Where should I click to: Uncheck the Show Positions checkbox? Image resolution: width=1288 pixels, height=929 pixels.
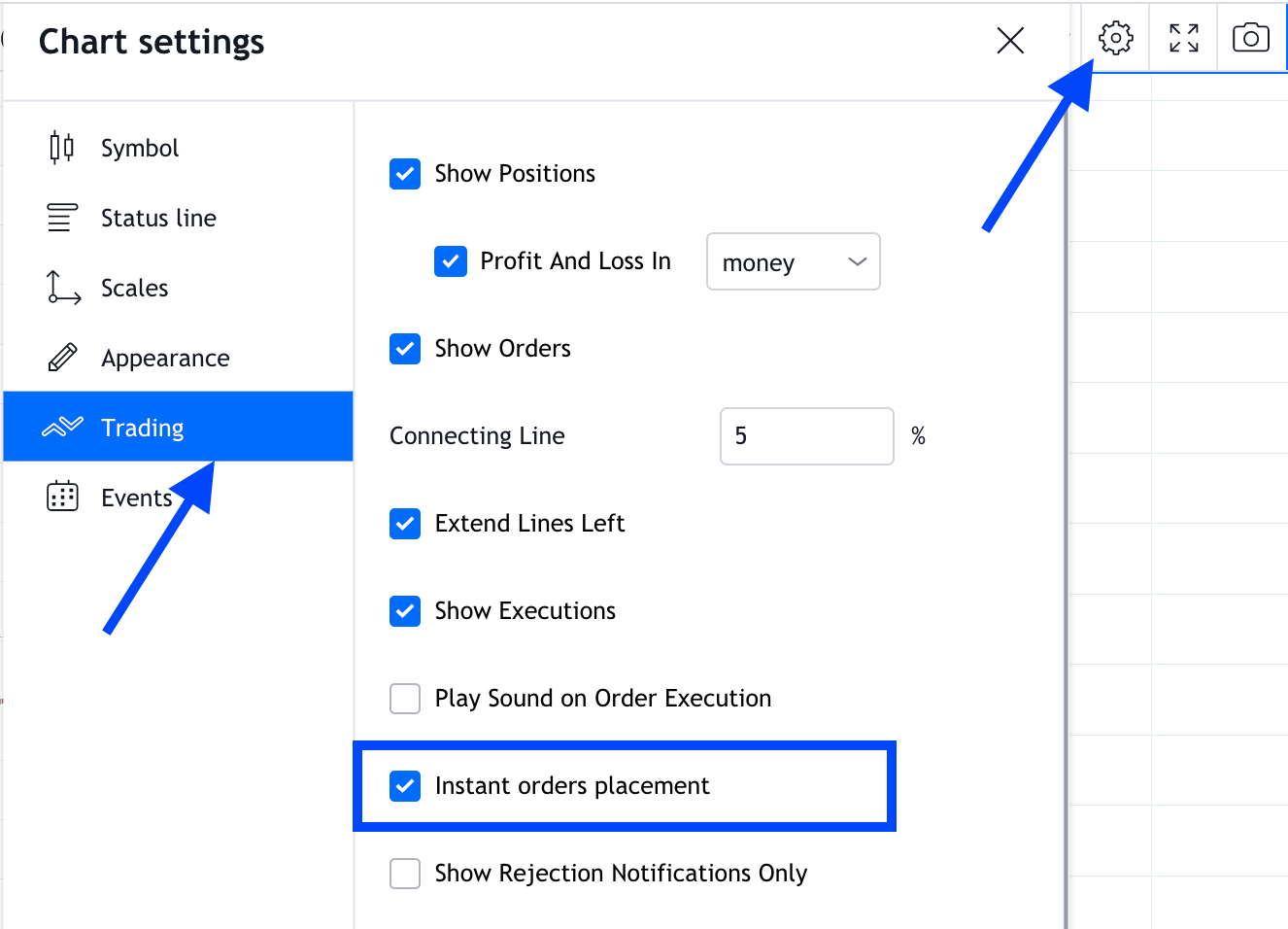[405, 174]
